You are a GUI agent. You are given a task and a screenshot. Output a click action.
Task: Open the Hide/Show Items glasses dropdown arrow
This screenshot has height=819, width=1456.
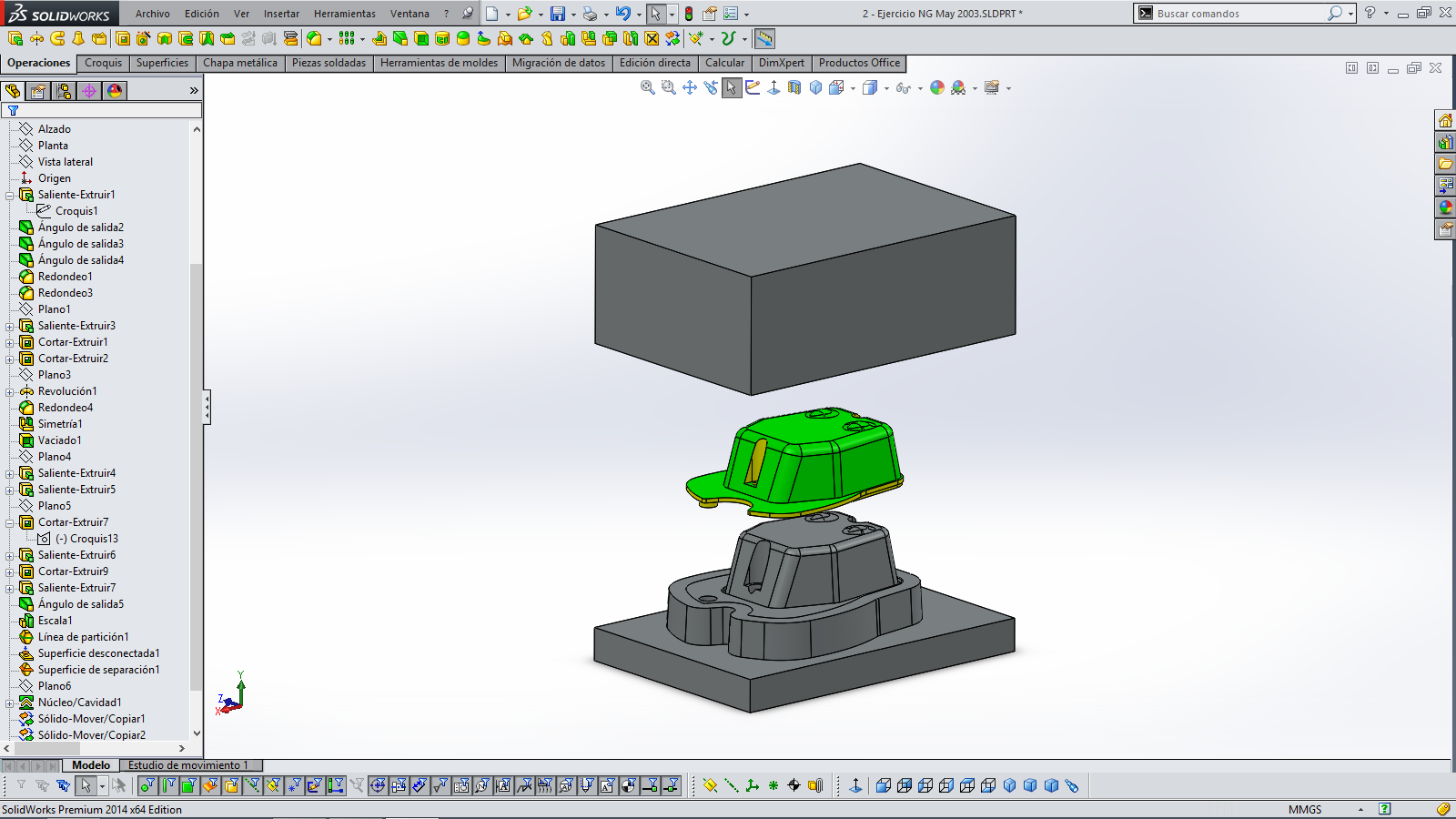[920, 89]
